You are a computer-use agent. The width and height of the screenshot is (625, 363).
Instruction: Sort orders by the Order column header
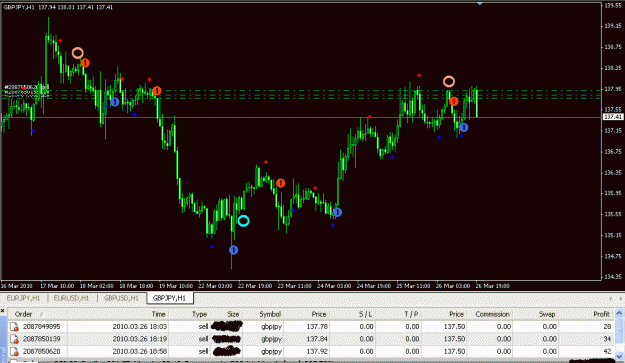pyautogui.click(x=24, y=314)
